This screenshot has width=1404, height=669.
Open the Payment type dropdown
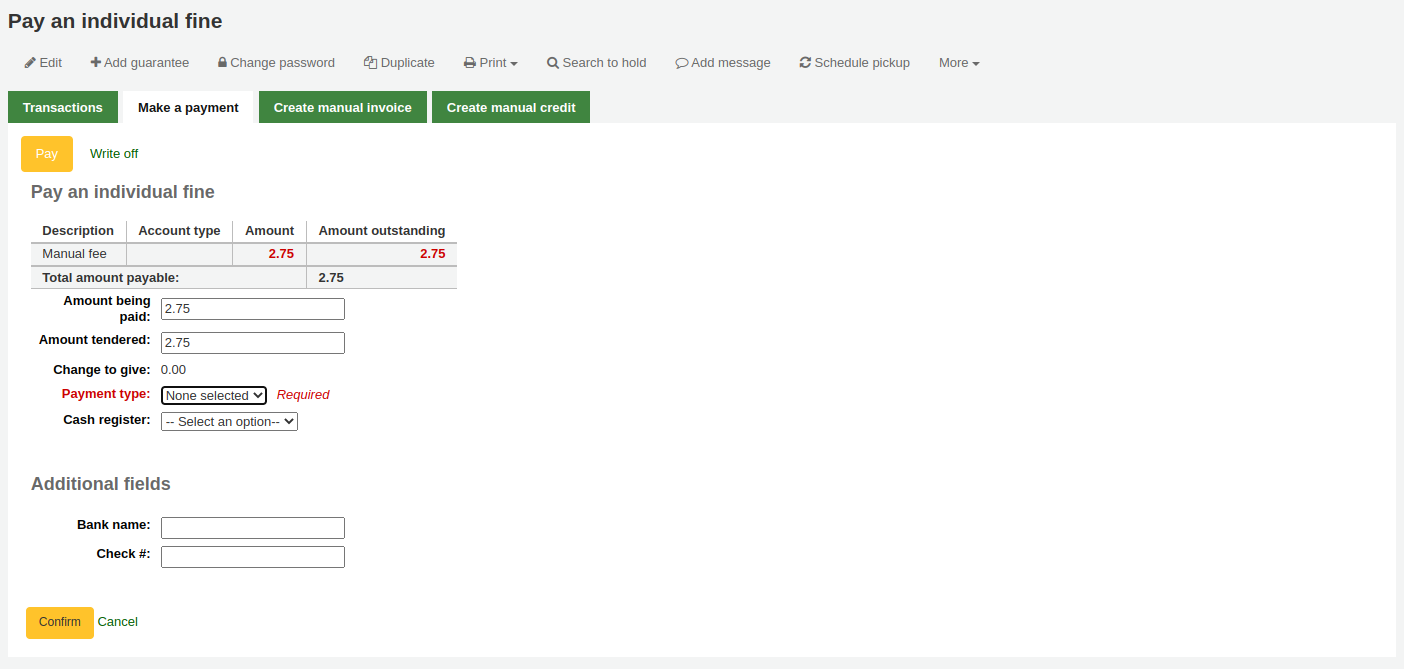[x=213, y=395]
